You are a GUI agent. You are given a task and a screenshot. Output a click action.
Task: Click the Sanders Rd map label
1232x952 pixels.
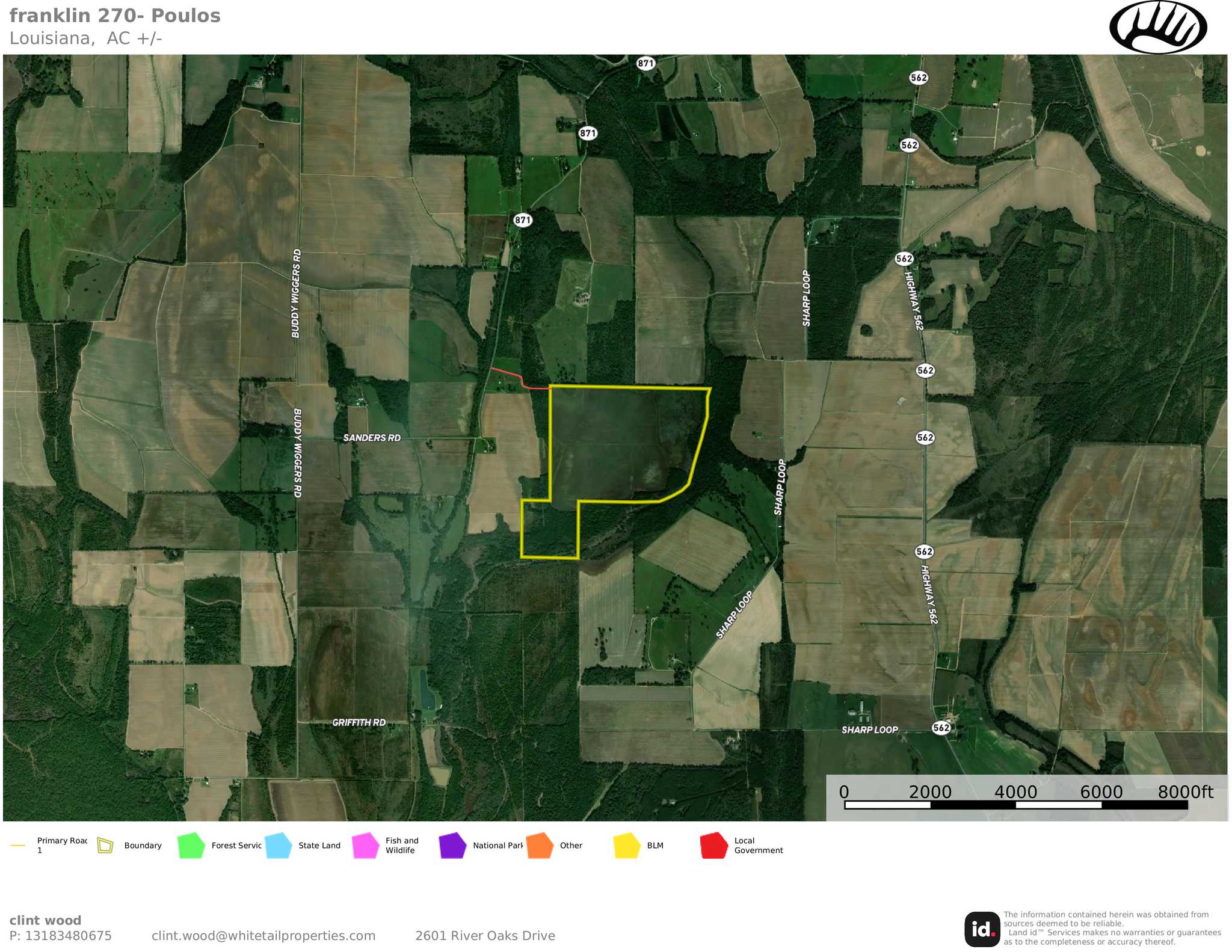(x=372, y=438)
